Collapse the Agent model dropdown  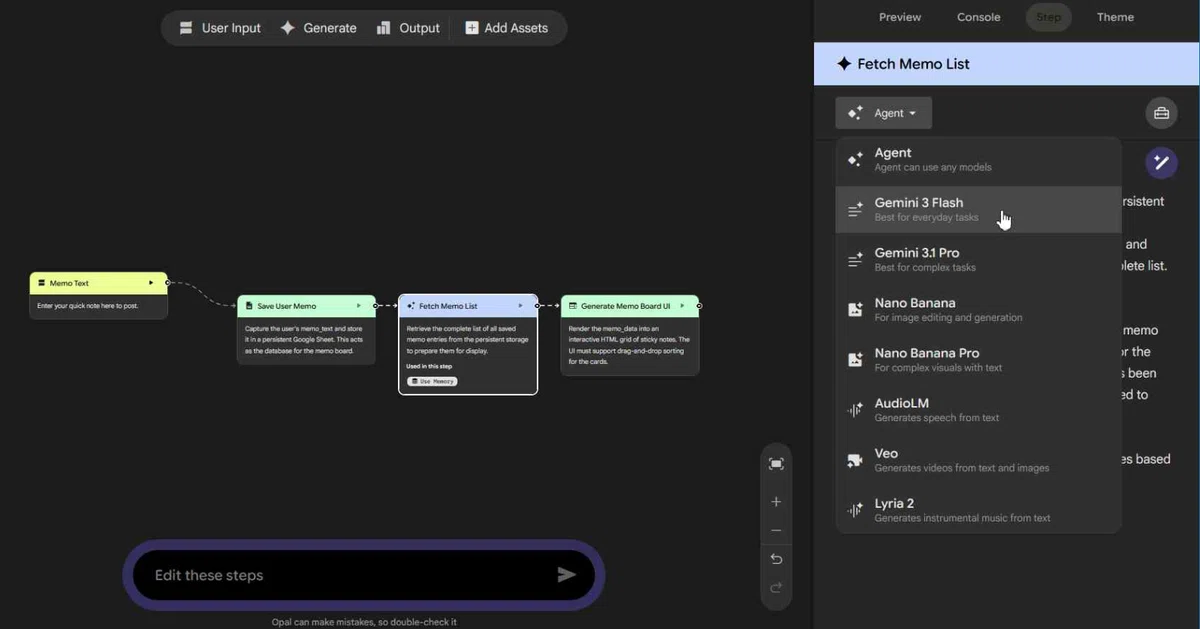coord(883,113)
